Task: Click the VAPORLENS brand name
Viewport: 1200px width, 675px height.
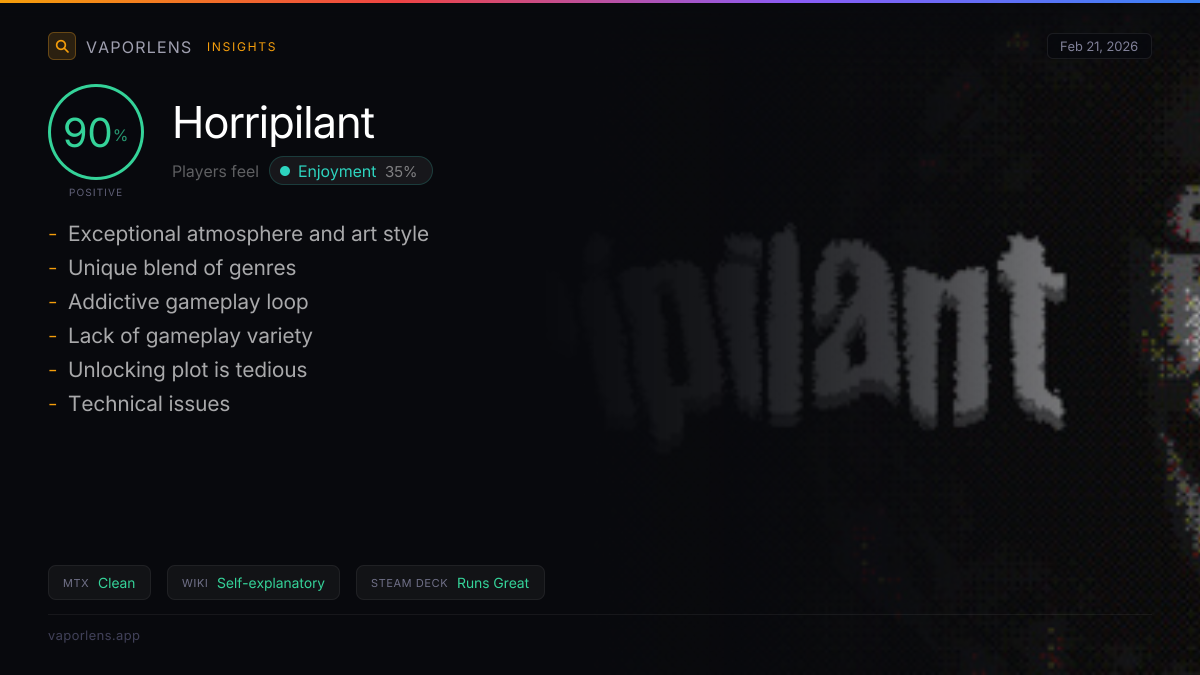Action: coord(139,47)
